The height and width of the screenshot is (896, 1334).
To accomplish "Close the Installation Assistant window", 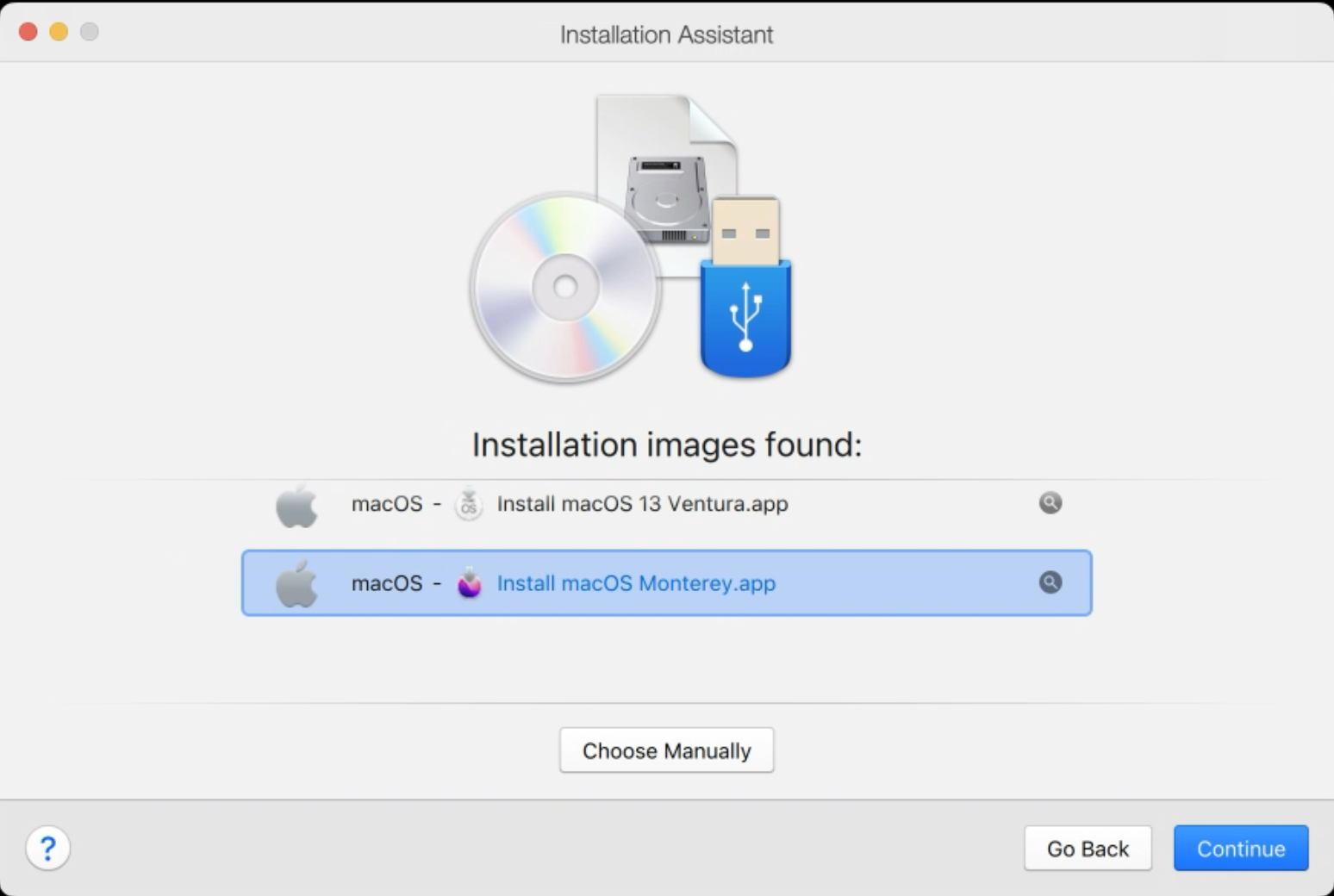I will click(x=28, y=32).
